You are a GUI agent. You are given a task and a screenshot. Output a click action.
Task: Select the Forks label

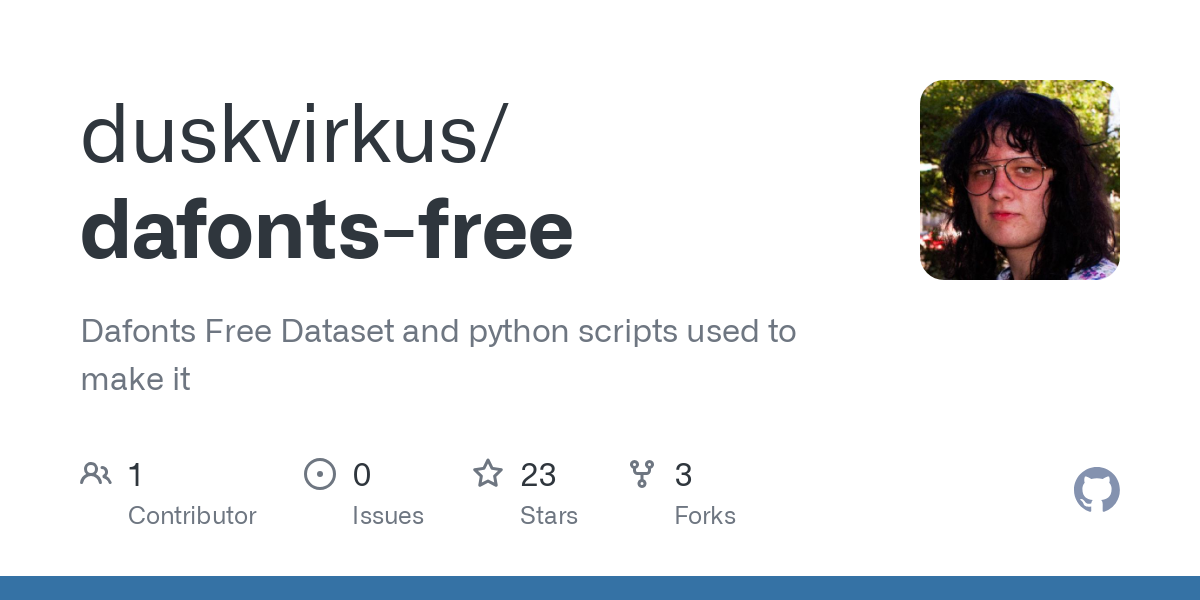click(x=705, y=516)
